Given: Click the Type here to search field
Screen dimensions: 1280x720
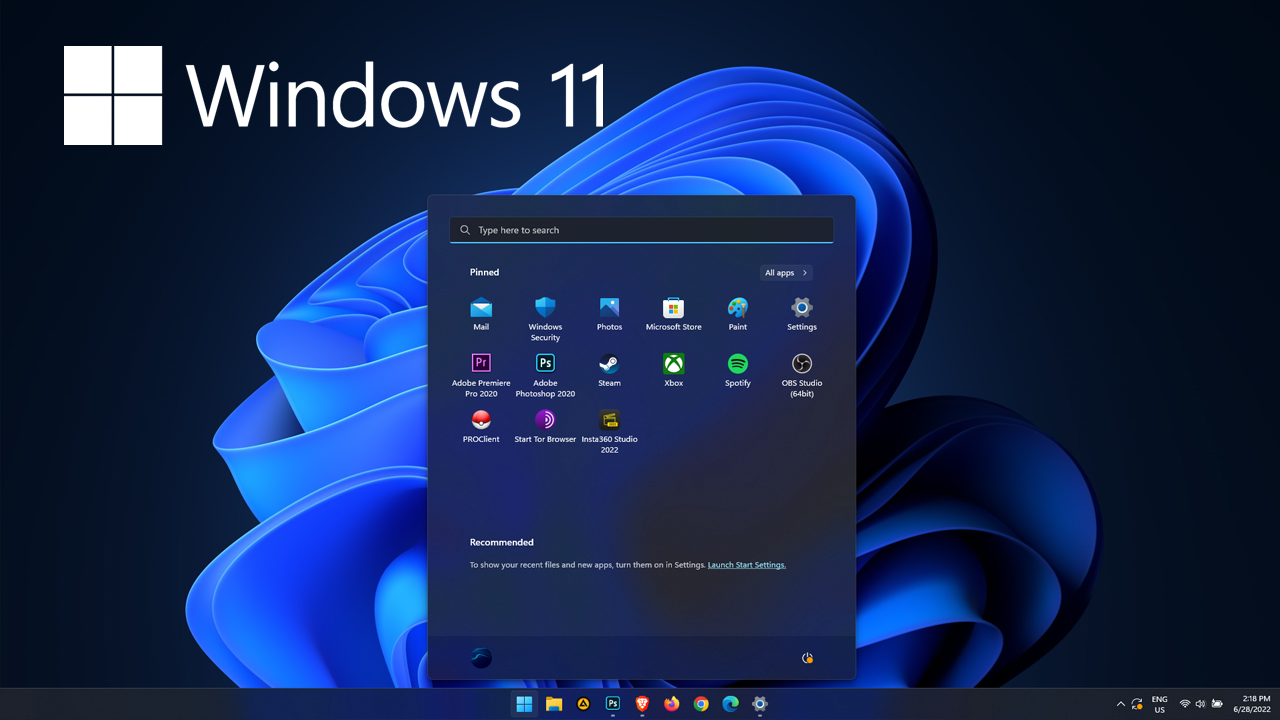Looking at the screenshot, I should tap(641, 230).
